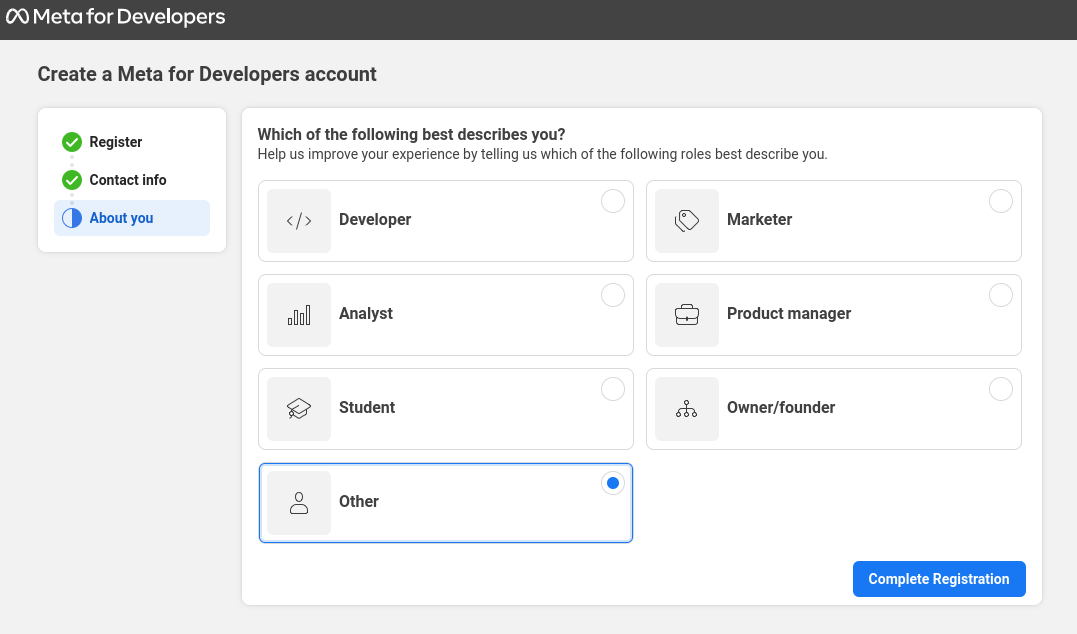Select the About you step
Image resolution: width=1077 pixels, height=634 pixels.
pos(121,218)
